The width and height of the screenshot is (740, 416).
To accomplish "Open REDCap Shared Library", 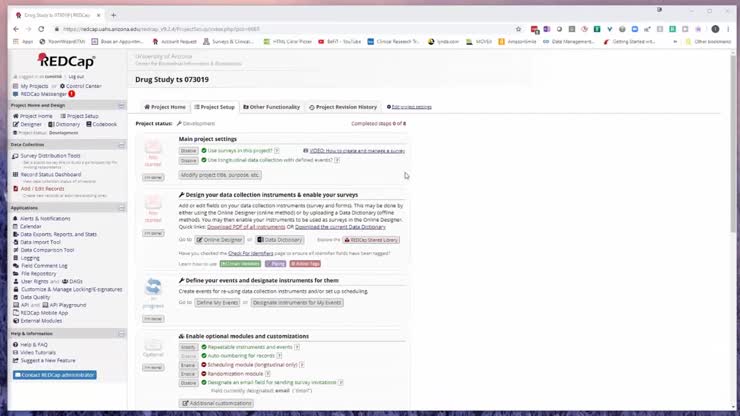I will [371, 240].
